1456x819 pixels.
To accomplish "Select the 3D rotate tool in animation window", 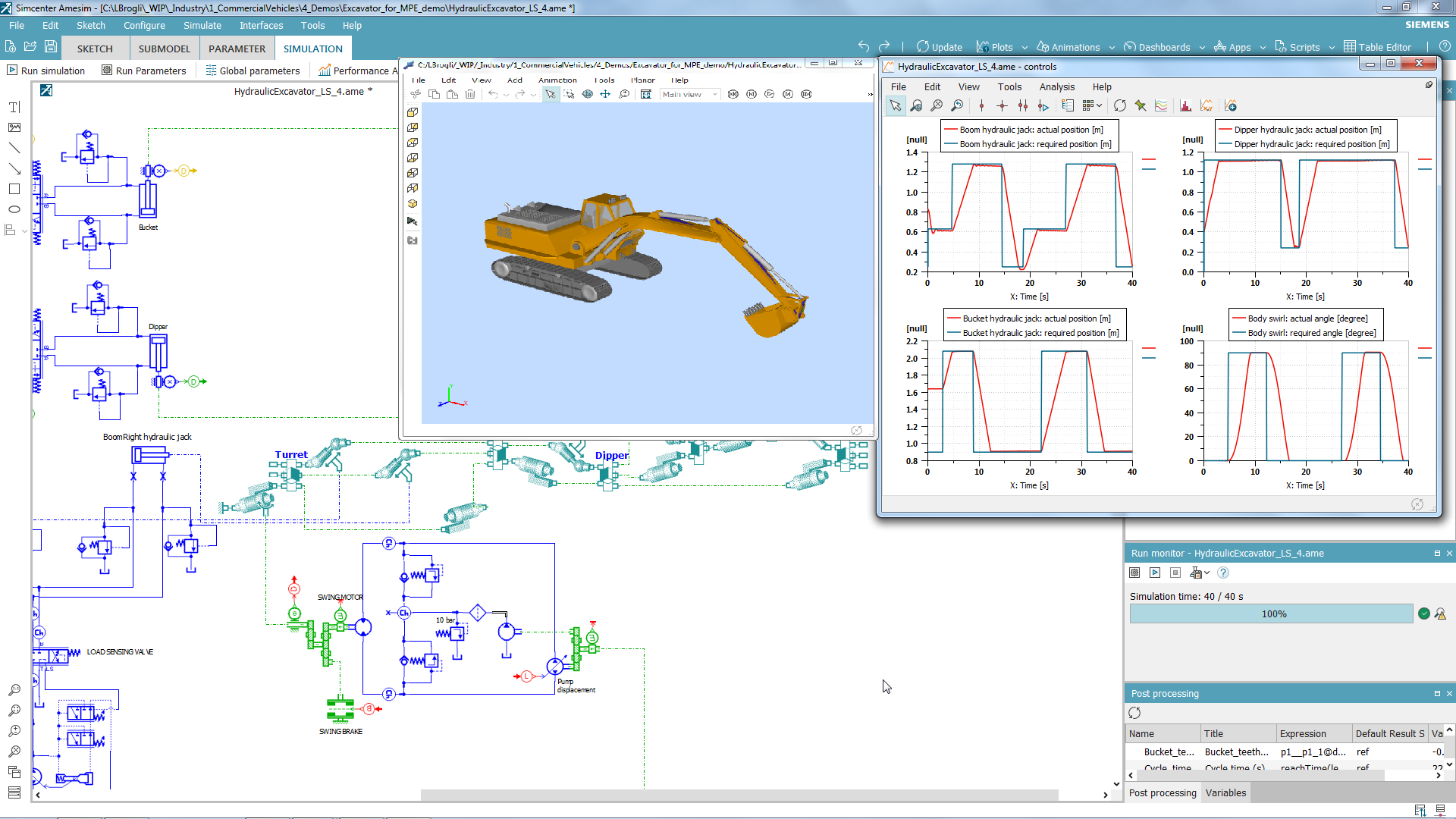I will click(x=588, y=94).
